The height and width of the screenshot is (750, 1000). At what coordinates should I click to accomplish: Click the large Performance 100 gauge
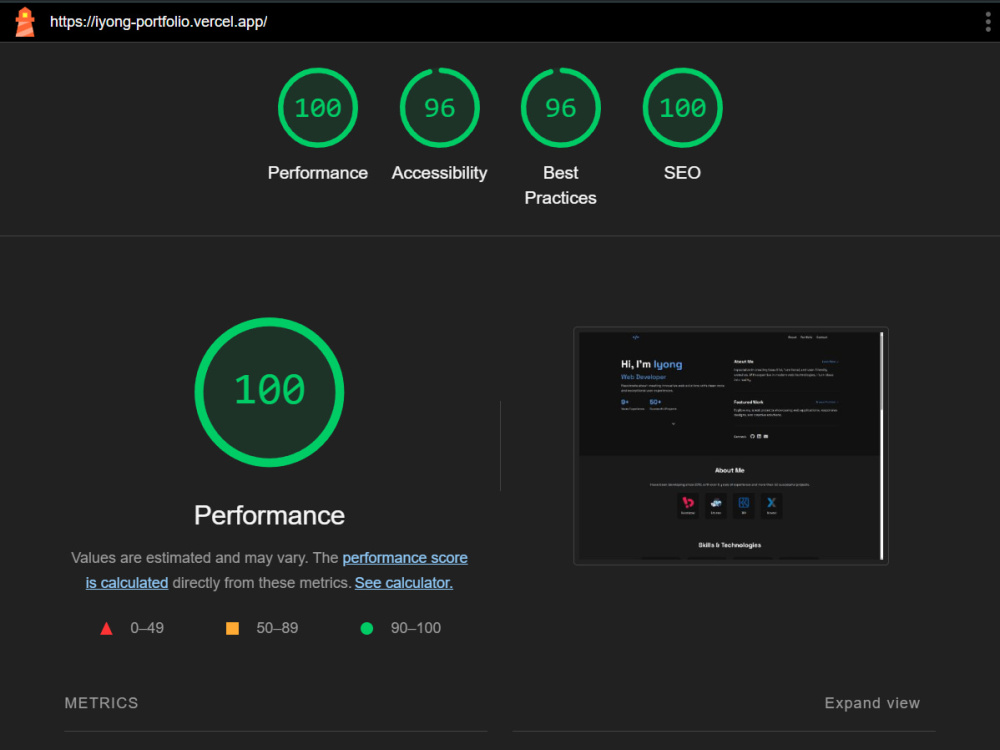point(269,392)
